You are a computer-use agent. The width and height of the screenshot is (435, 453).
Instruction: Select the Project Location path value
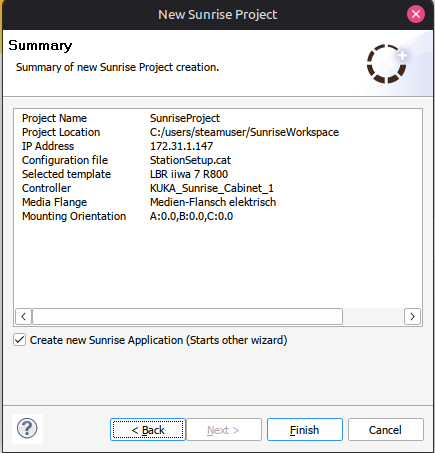pyautogui.click(x=244, y=132)
